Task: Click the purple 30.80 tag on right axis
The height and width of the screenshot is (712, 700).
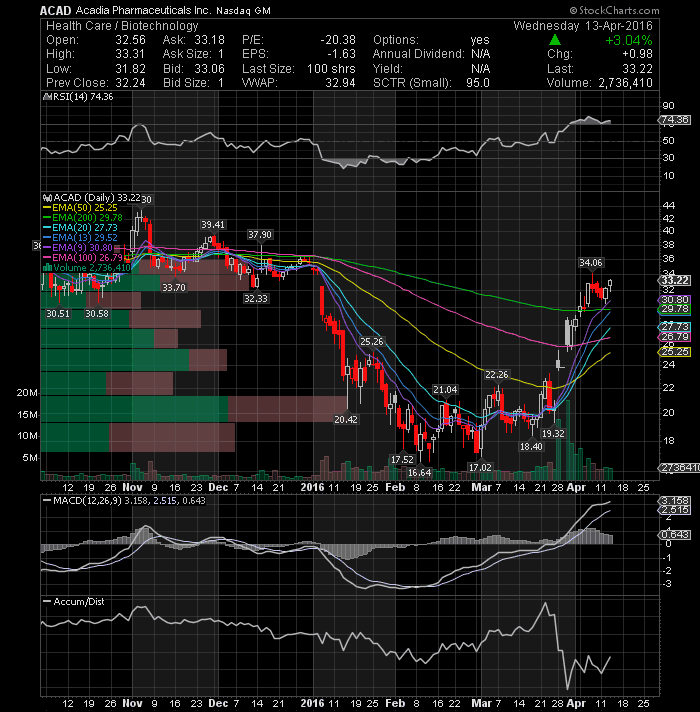Action: coord(675,300)
